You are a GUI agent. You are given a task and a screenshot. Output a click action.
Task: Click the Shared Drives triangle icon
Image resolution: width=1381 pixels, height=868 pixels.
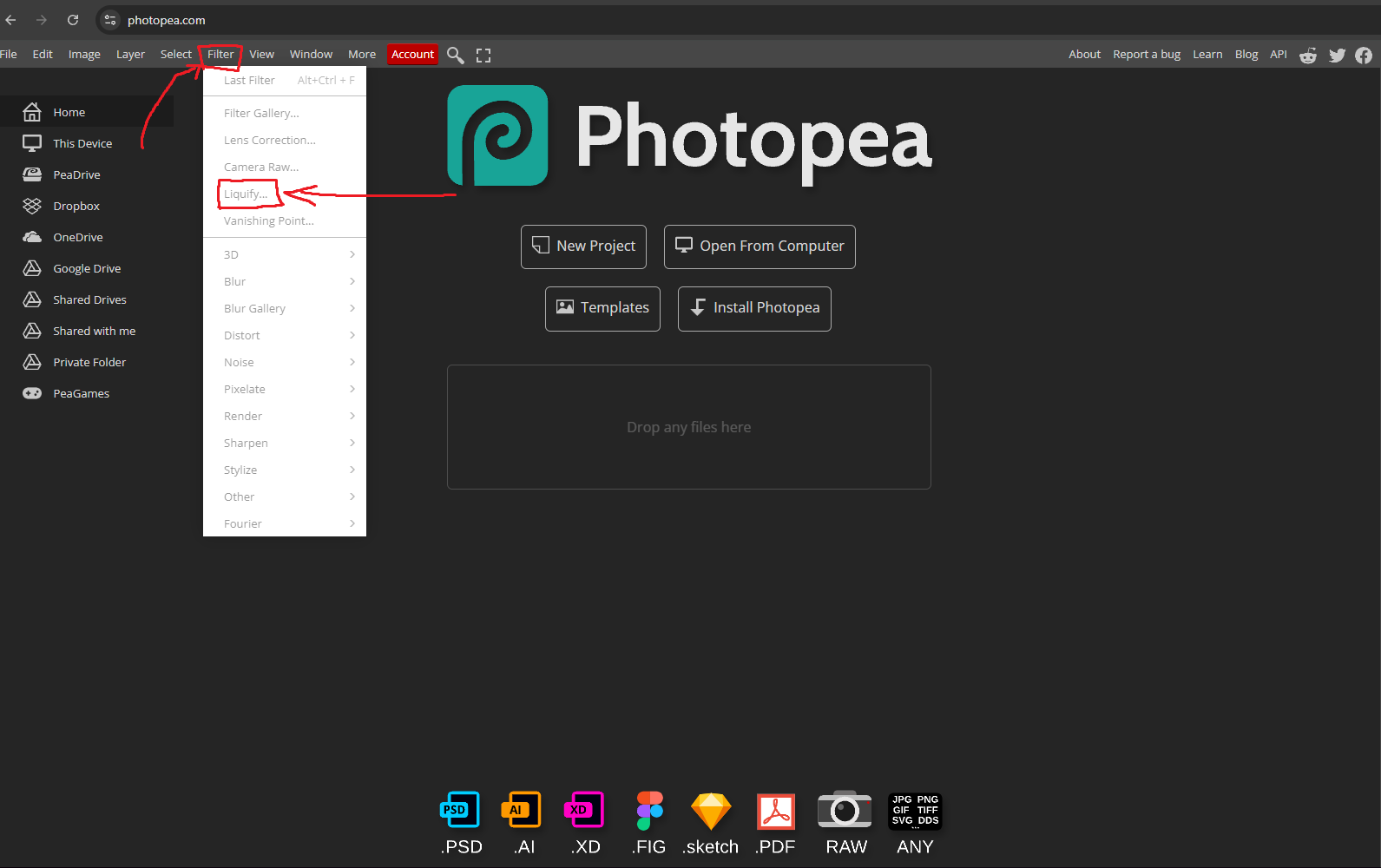coord(32,299)
